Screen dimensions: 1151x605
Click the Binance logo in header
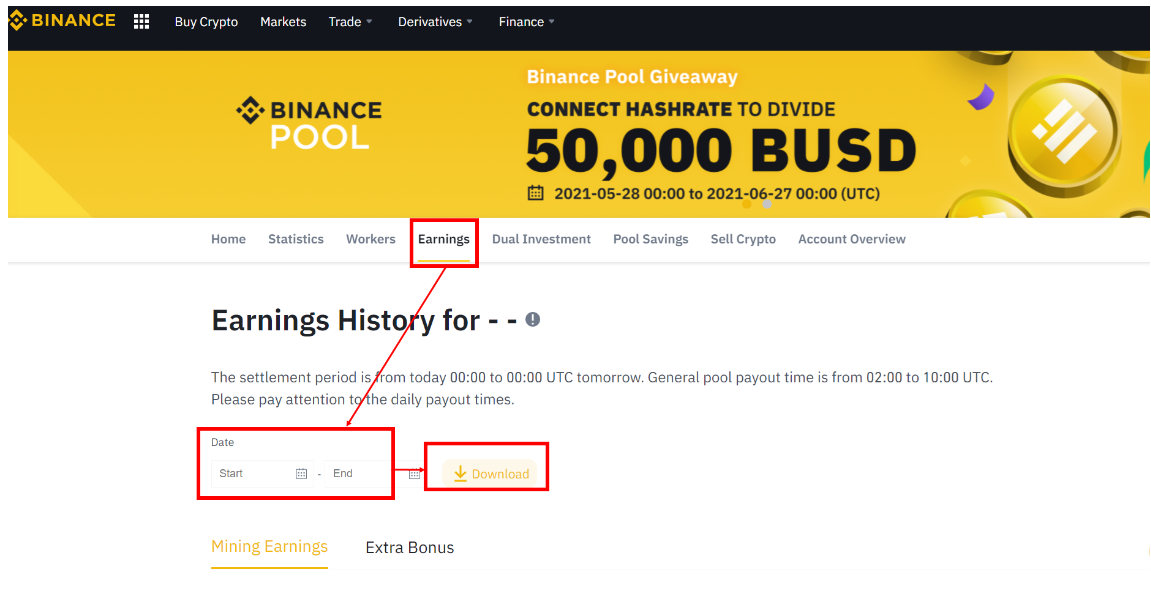(62, 21)
